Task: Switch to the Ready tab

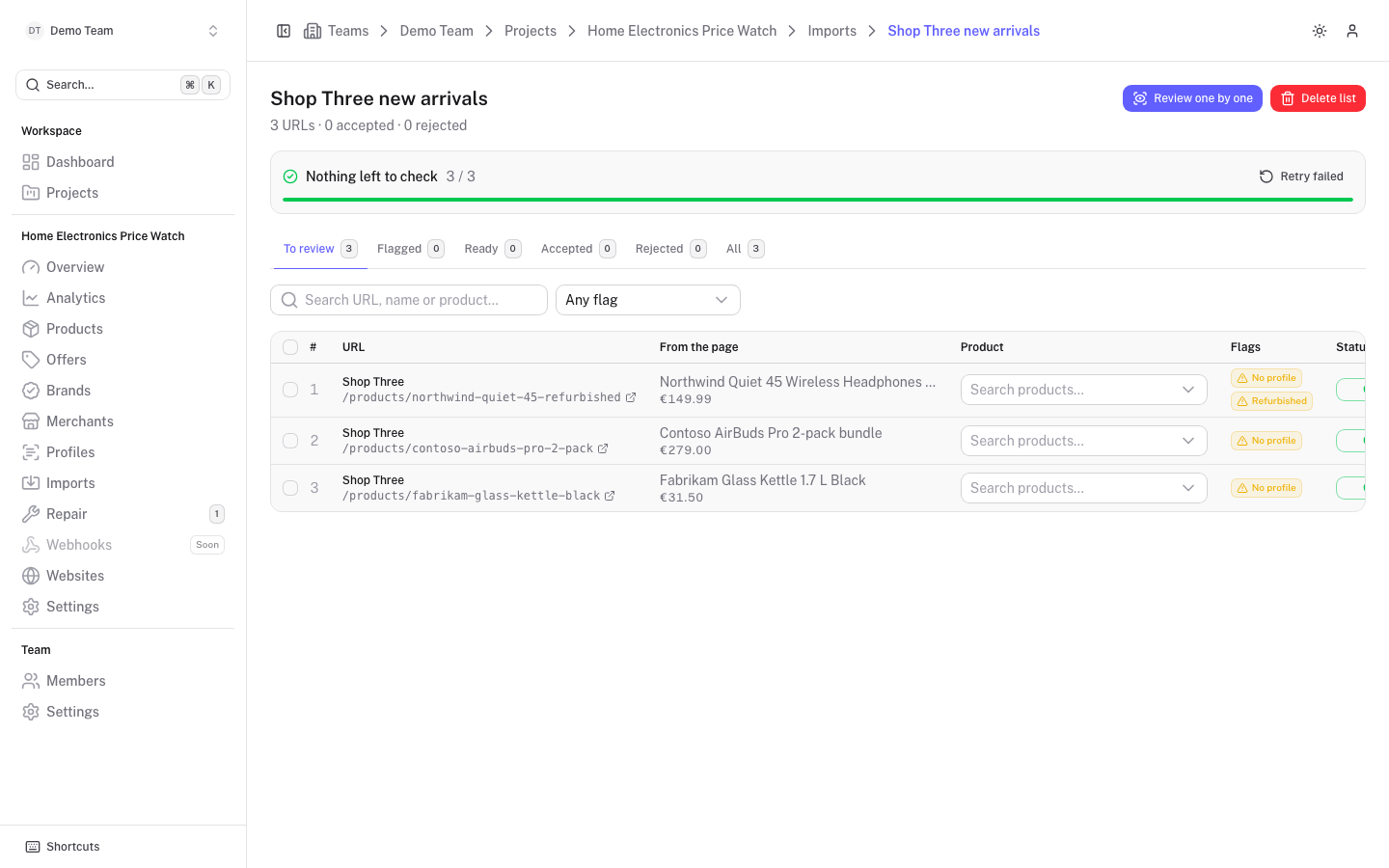Action: (493, 249)
